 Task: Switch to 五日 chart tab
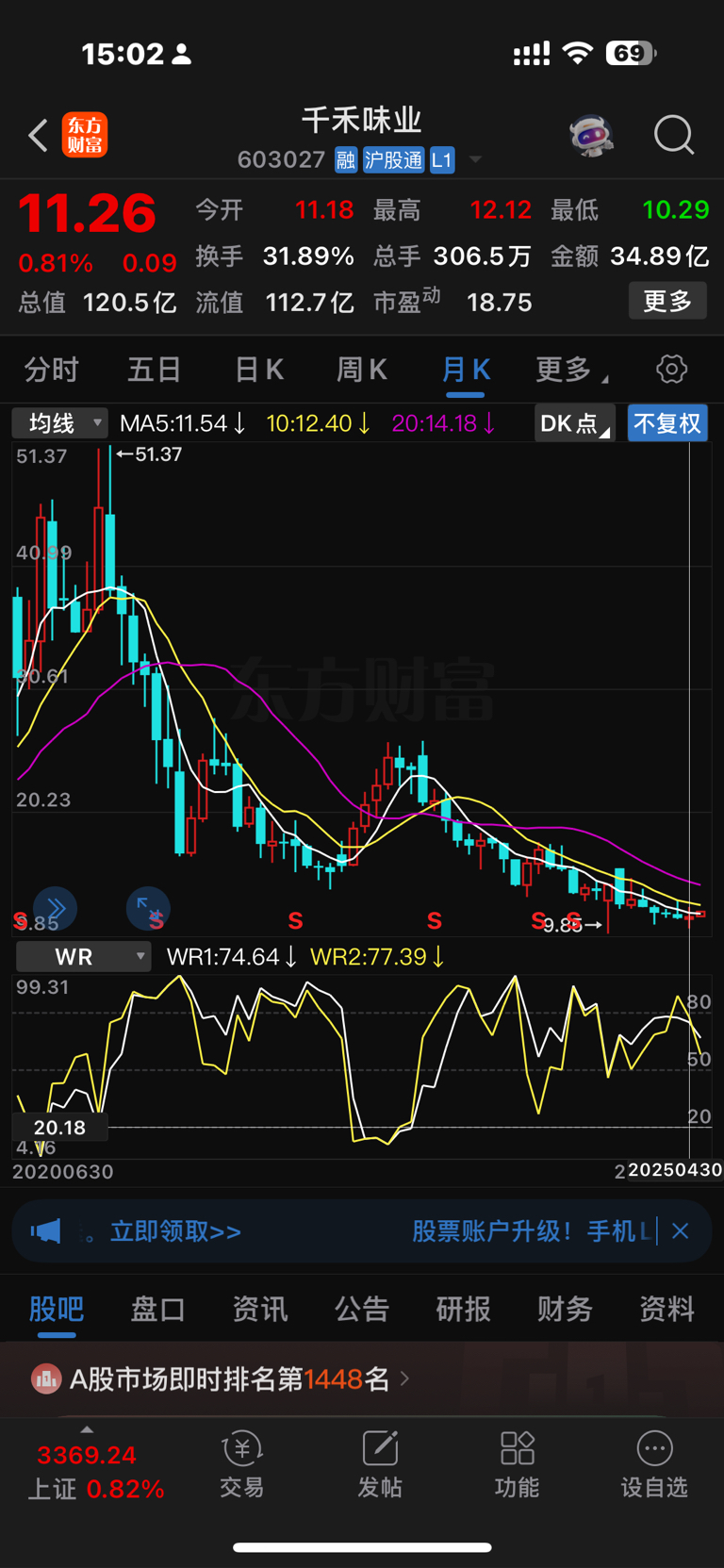point(154,370)
